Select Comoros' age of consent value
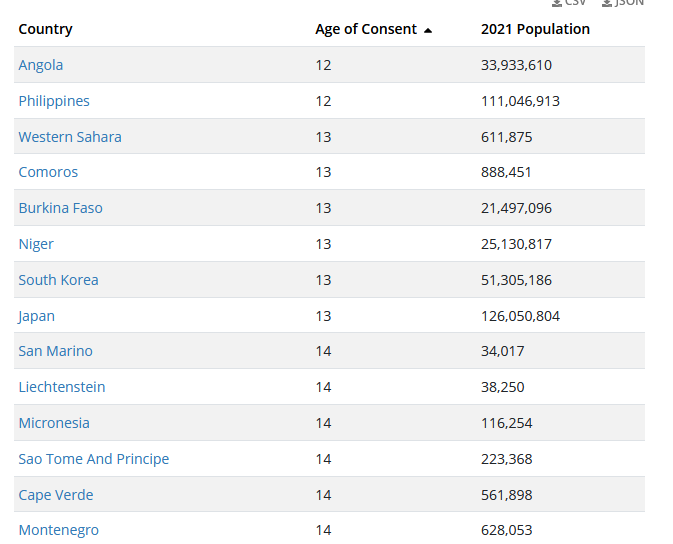Image resolution: width=673 pixels, height=544 pixels. pyautogui.click(x=323, y=173)
